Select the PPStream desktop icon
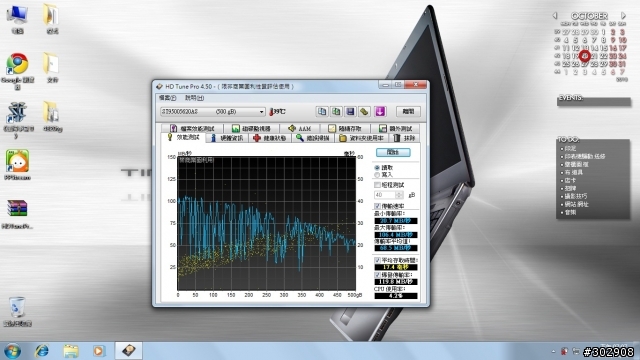Viewport: 640px width, 360px height. 17,164
